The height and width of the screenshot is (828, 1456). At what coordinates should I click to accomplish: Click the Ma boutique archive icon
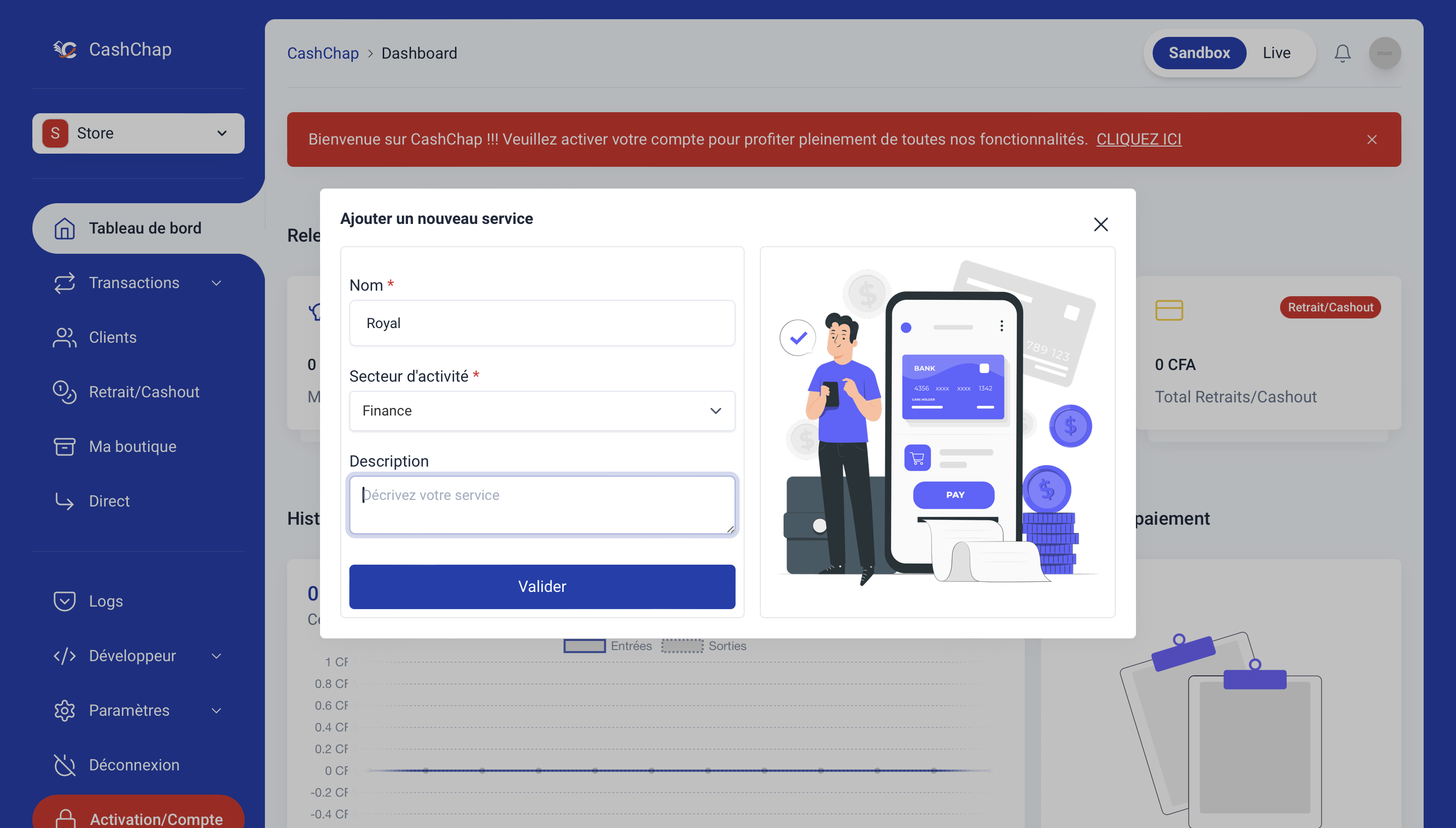click(64, 446)
